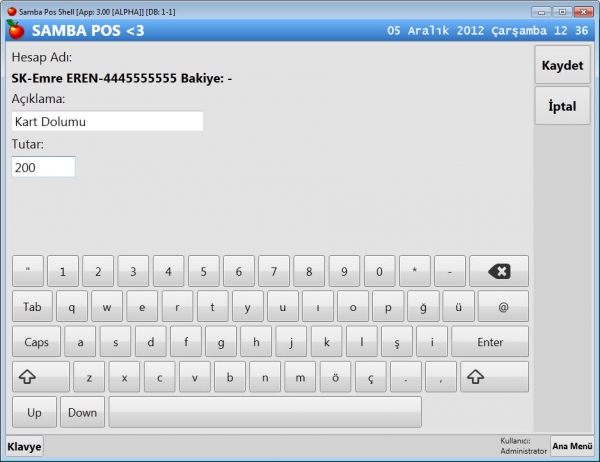
Task: Focus the Tutar amount field
Action: pyautogui.click(x=43, y=167)
